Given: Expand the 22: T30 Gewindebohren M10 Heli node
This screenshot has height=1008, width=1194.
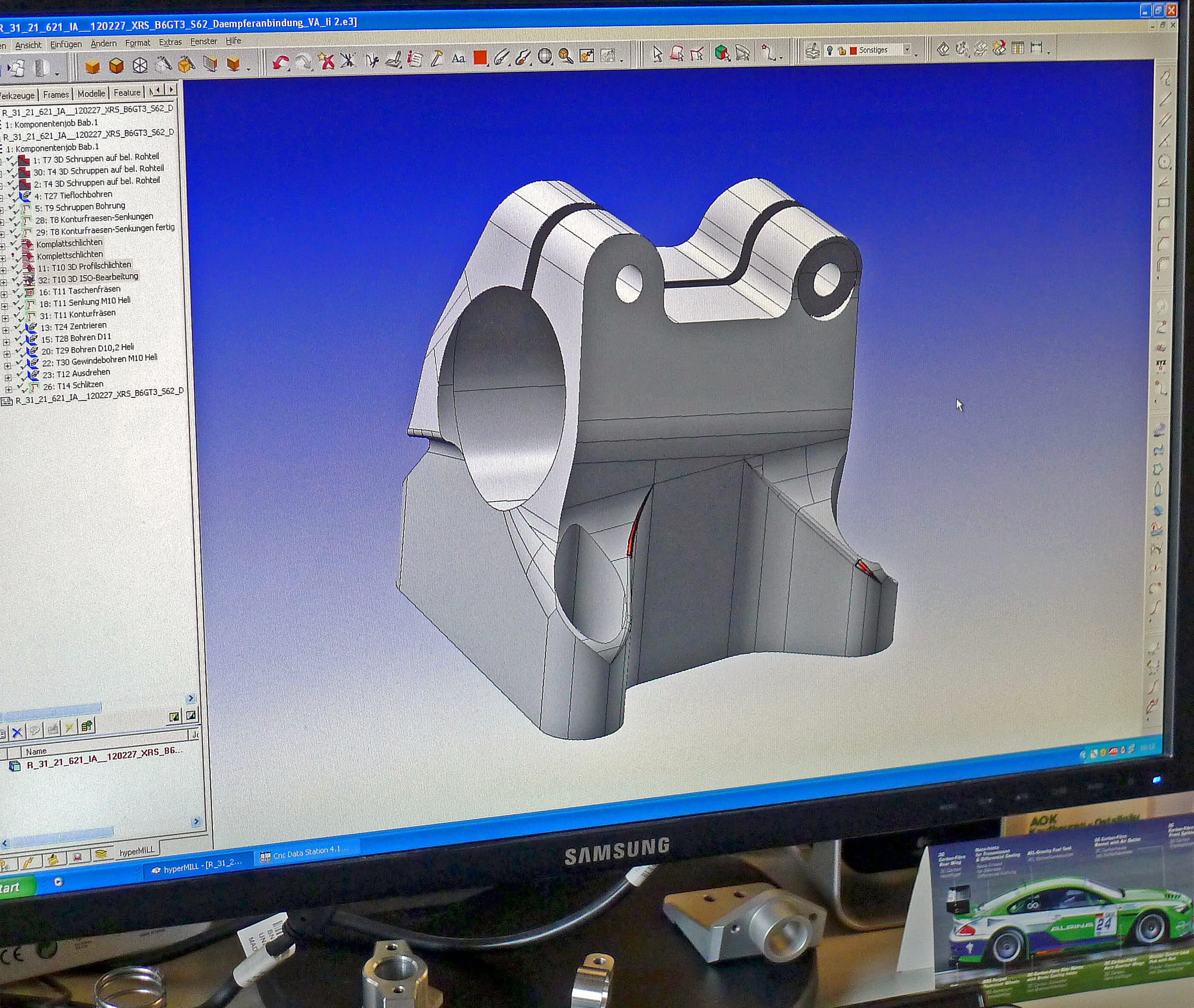Looking at the screenshot, I should [x=7, y=366].
